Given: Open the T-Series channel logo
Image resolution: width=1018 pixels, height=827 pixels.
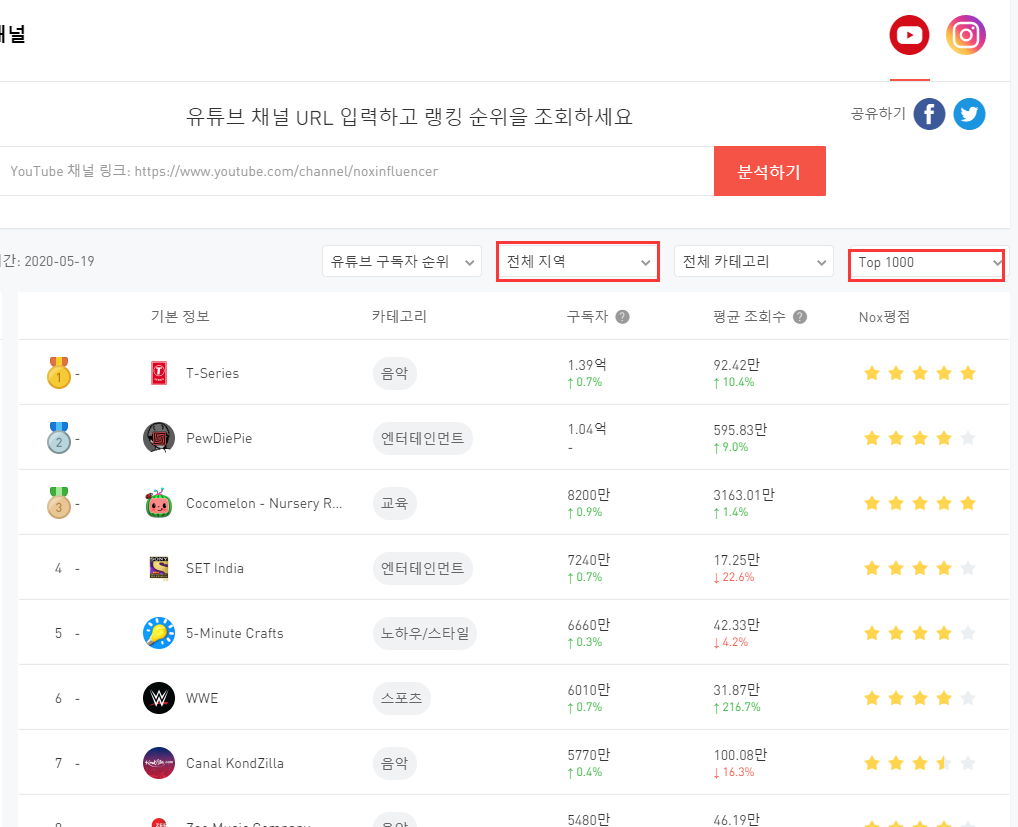Looking at the screenshot, I should click(x=159, y=373).
